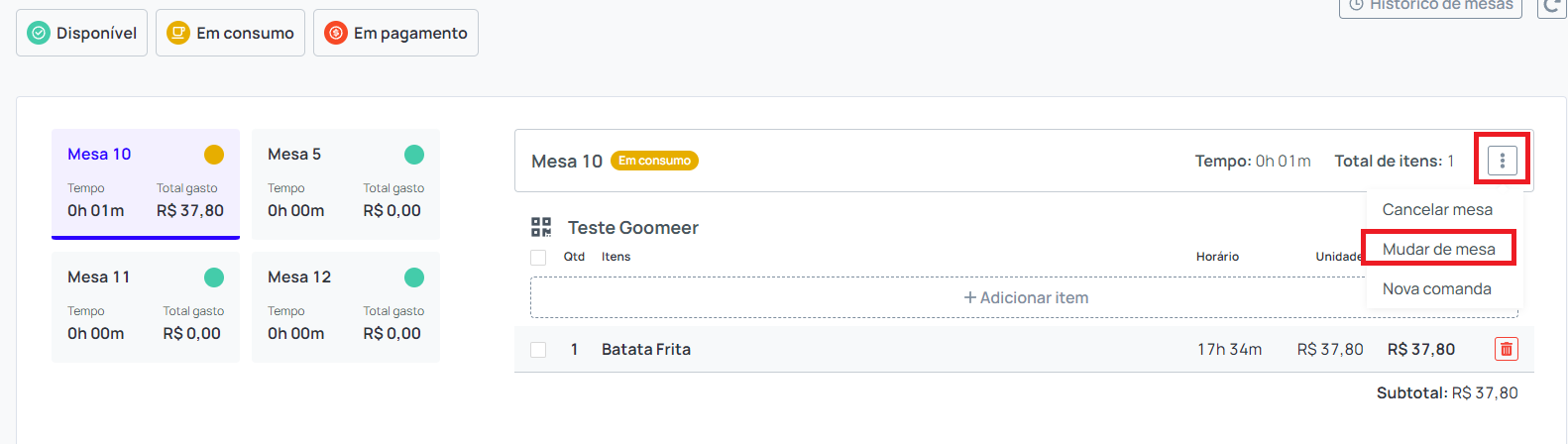Click the green check icon on Disponível
The width and height of the screenshot is (1568, 444).
[39, 33]
